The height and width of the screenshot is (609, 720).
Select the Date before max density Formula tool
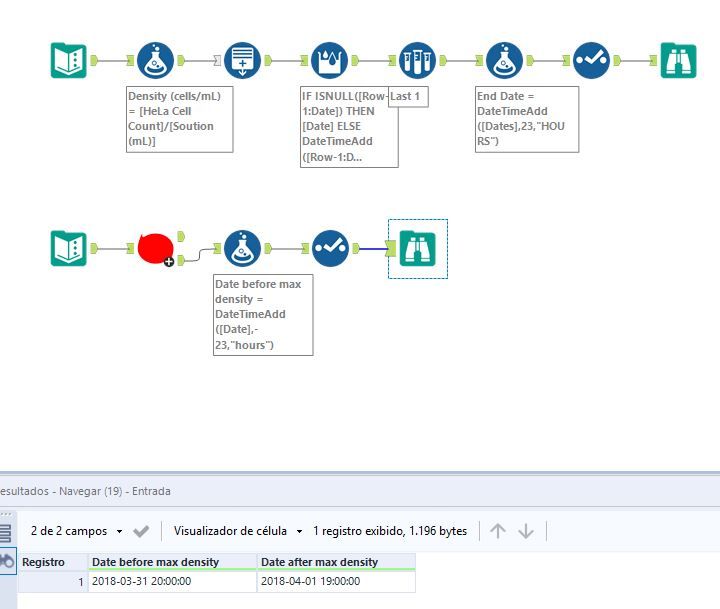[x=242, y=248]
